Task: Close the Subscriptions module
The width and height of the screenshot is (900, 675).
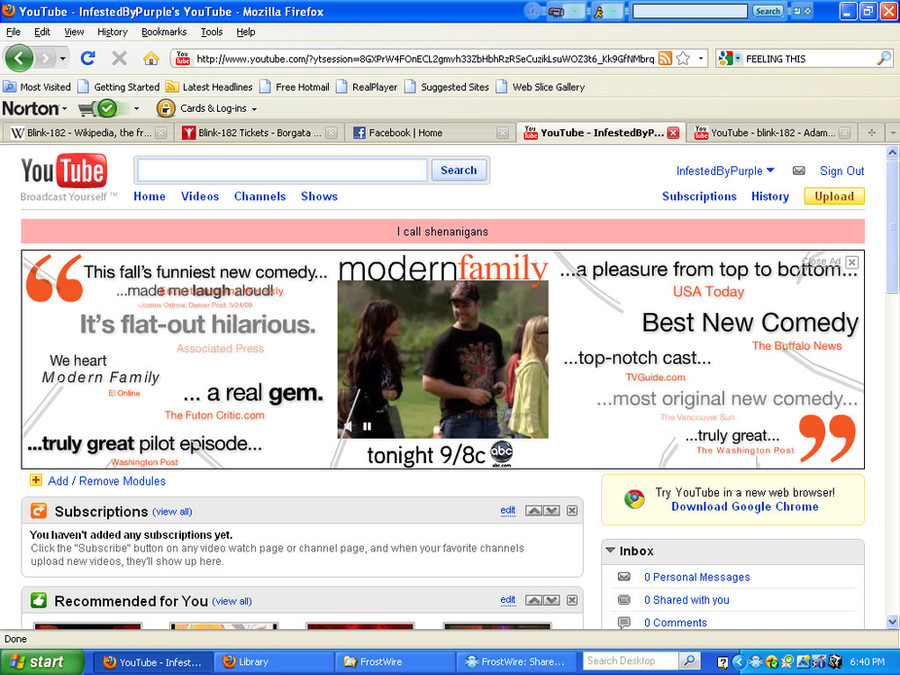Action: [572, 510]
